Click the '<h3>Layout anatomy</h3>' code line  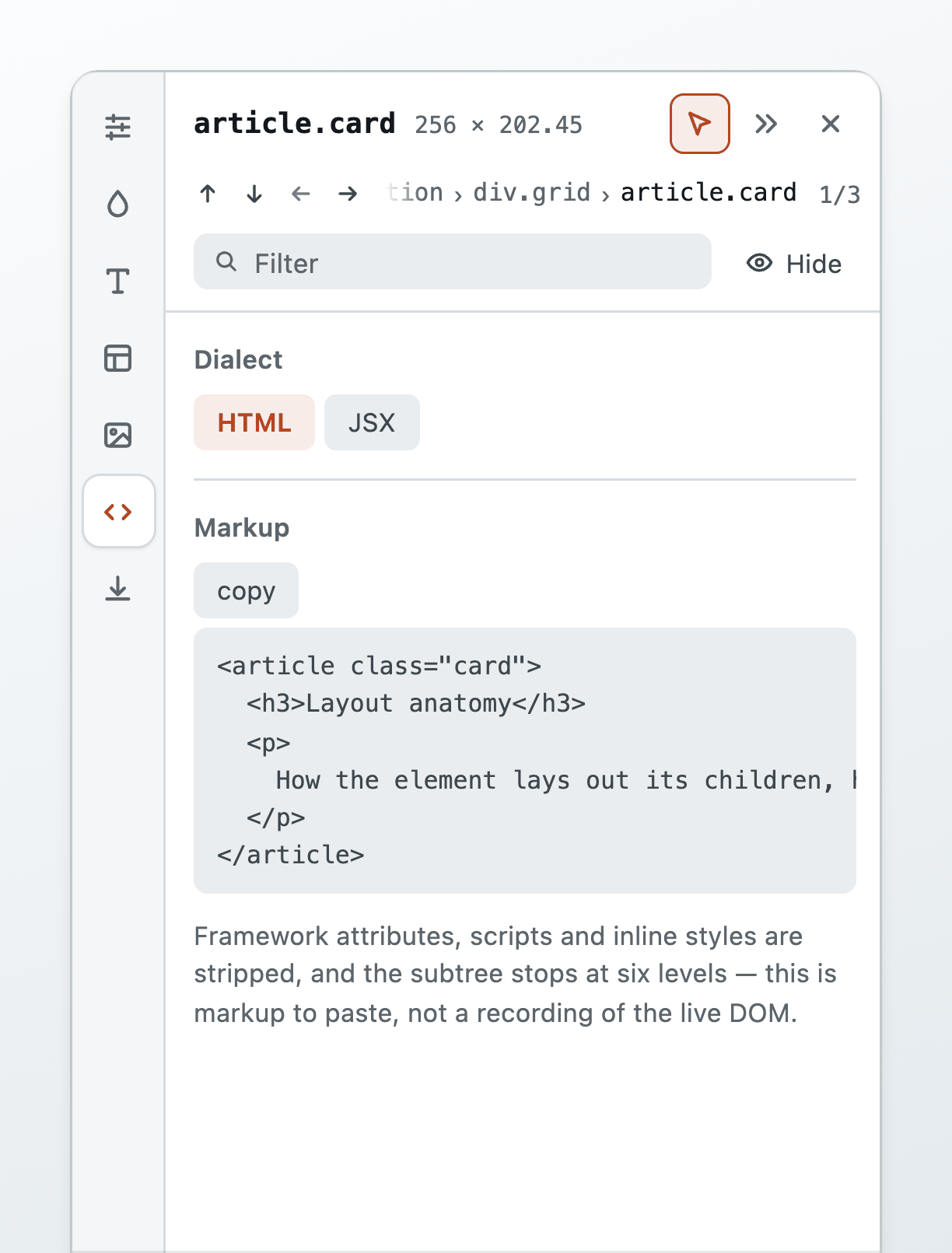click(416, 703)
